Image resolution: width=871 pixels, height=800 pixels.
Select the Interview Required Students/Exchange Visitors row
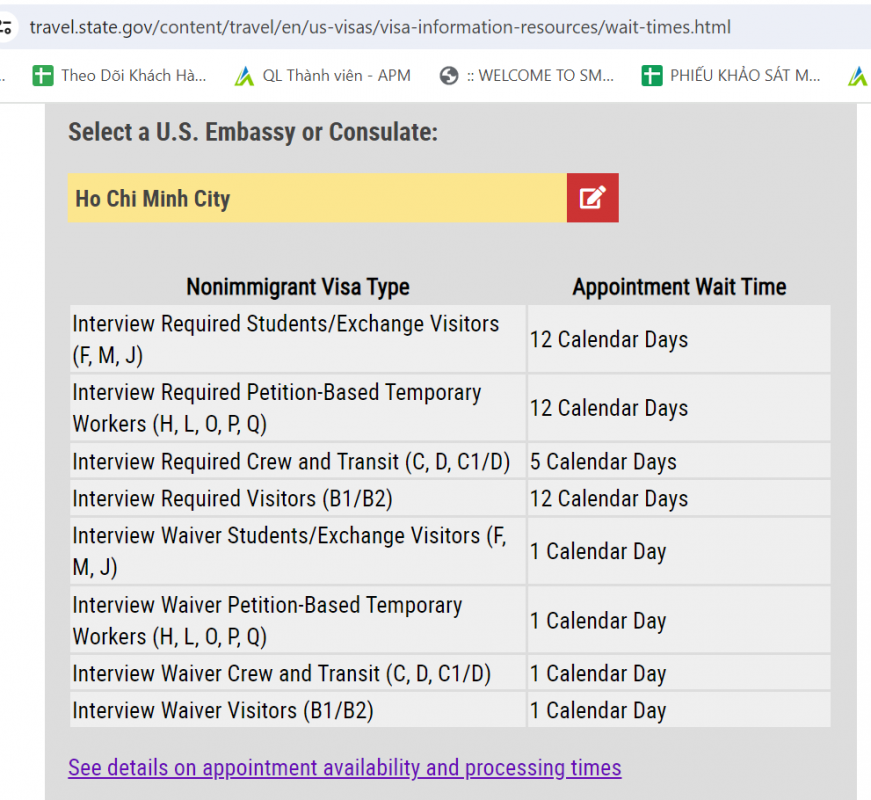click(x=450, y=339)
